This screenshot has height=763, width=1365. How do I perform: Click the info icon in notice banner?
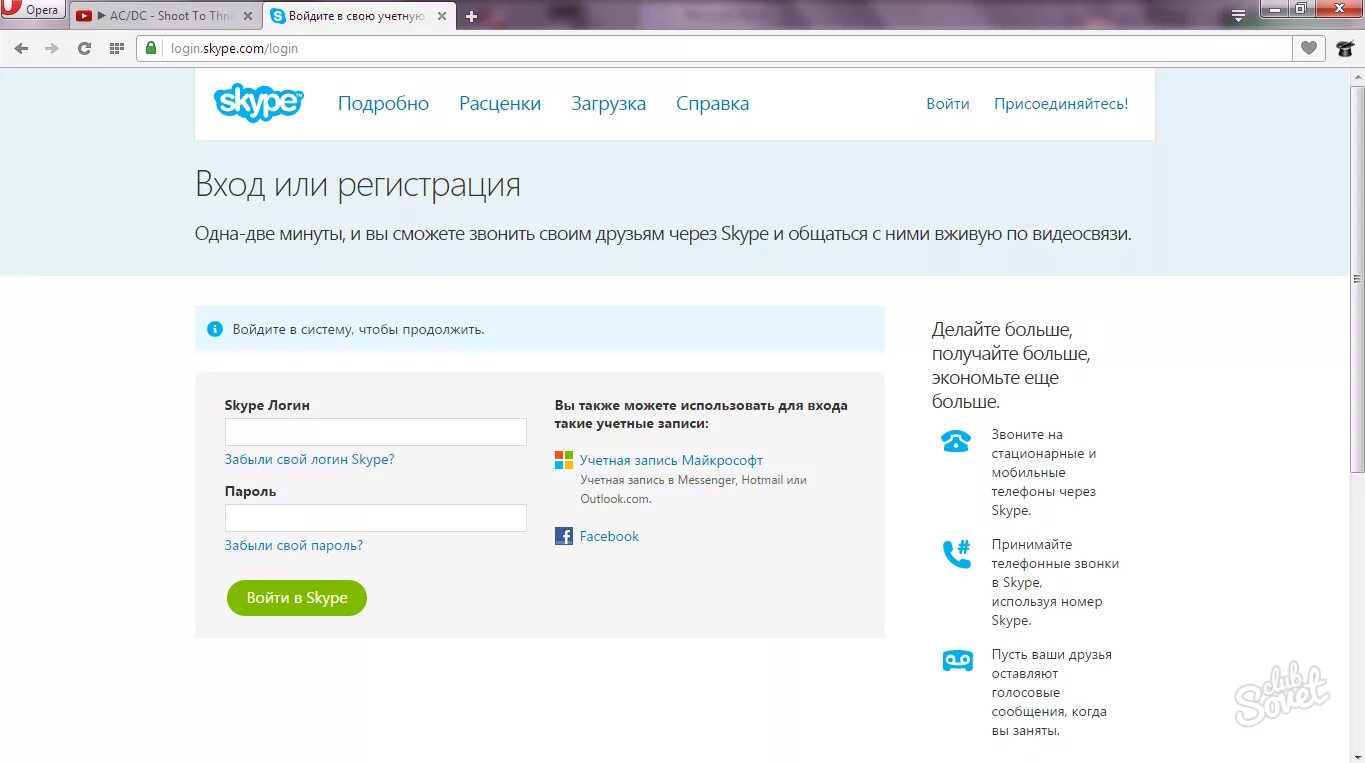click(x=214, y=329)
